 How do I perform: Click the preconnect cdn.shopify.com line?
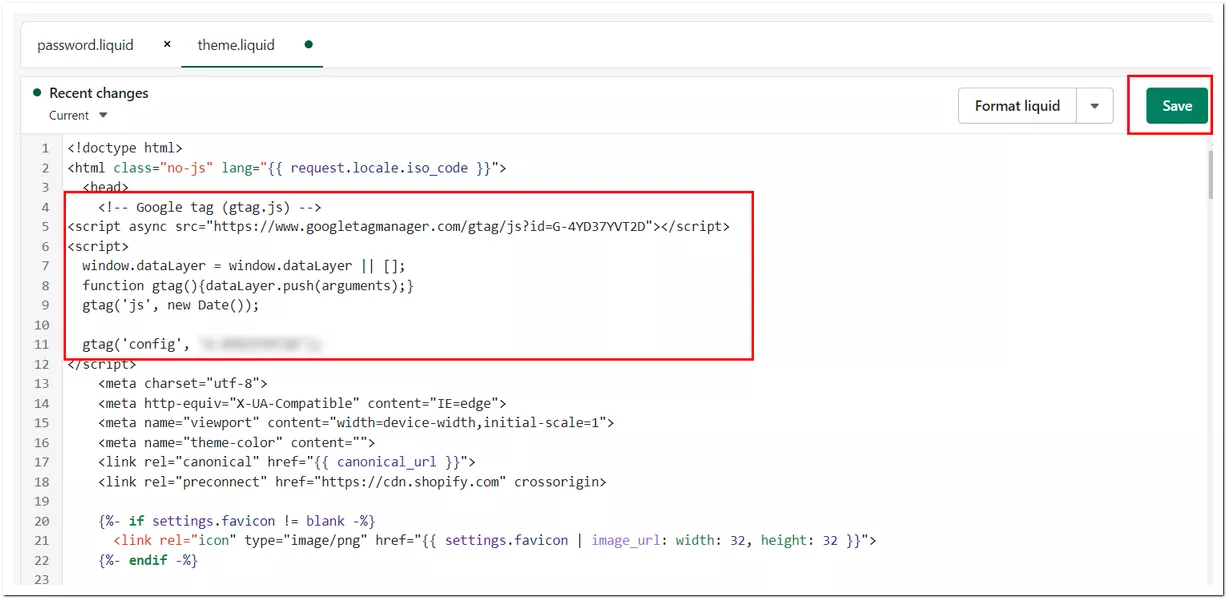pos(352,481)
